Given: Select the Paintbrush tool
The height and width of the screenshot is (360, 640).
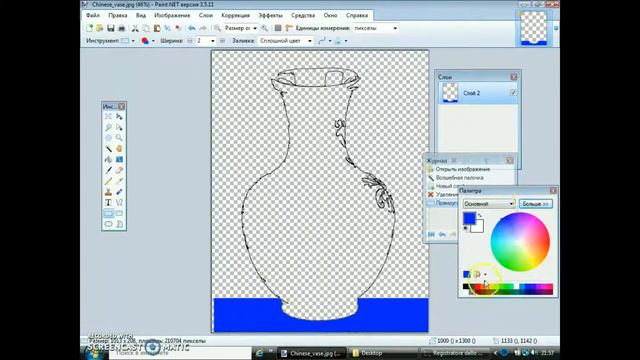Looking at the screenshot, I should [108, 170].
